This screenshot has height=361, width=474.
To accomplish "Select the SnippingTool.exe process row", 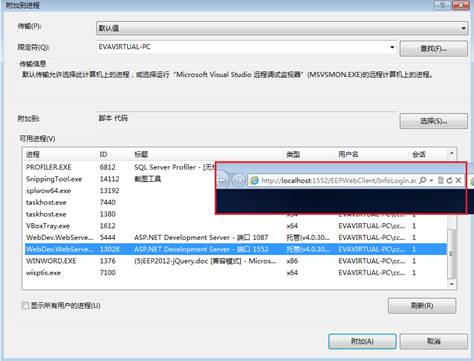I will pyautogui.click(x=120, y=179).
